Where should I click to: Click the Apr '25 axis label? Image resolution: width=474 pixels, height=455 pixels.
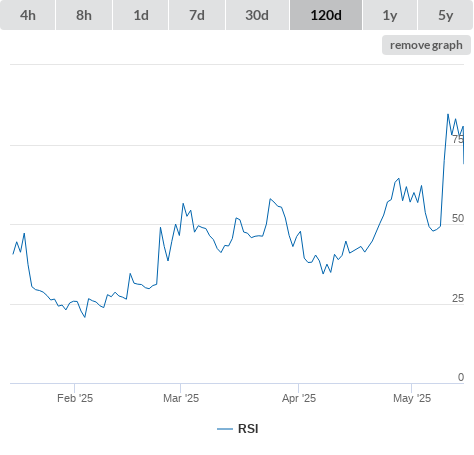(299, 398)
